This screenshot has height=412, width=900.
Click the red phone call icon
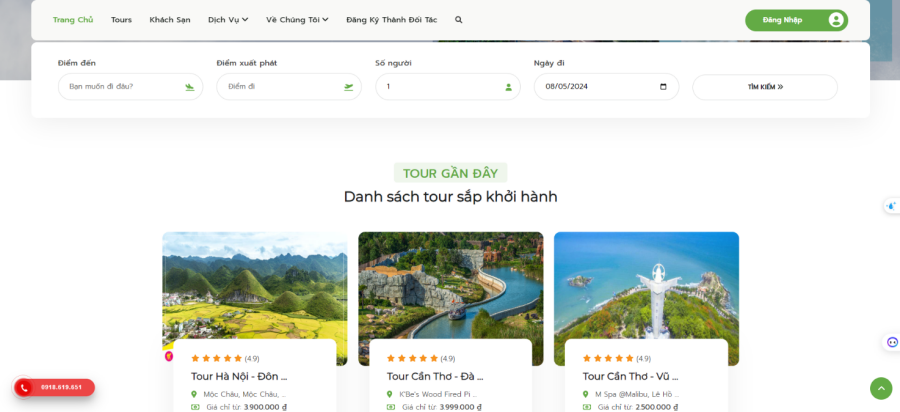coord(24,388)
